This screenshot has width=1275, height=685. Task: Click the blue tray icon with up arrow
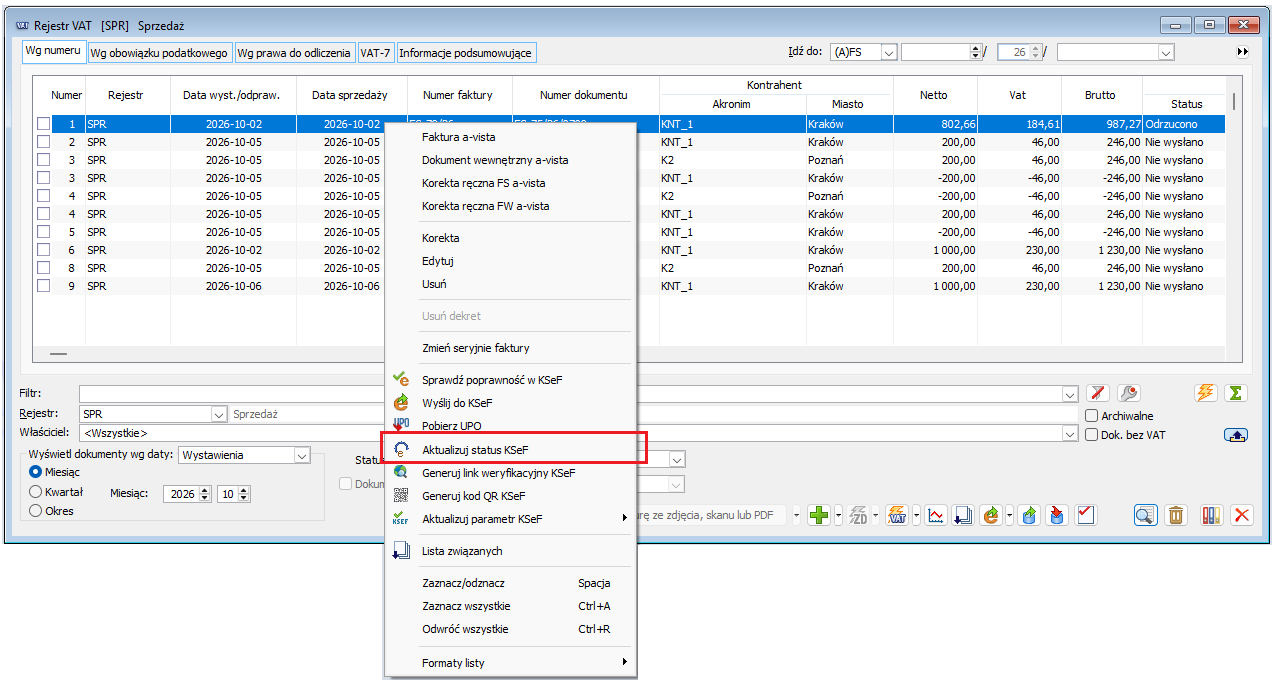point(1236,434)
